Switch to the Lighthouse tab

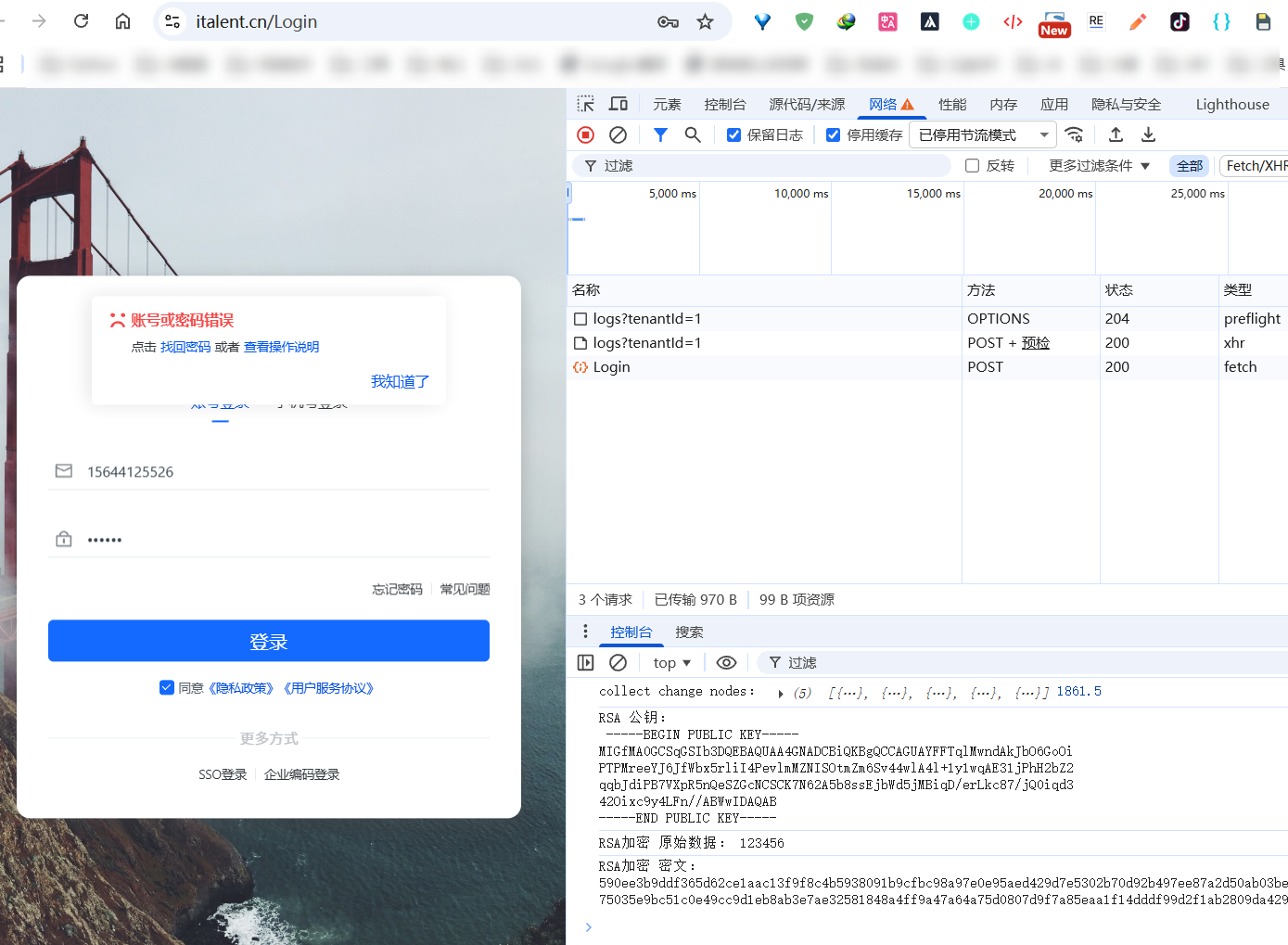tap(1231, 105)
